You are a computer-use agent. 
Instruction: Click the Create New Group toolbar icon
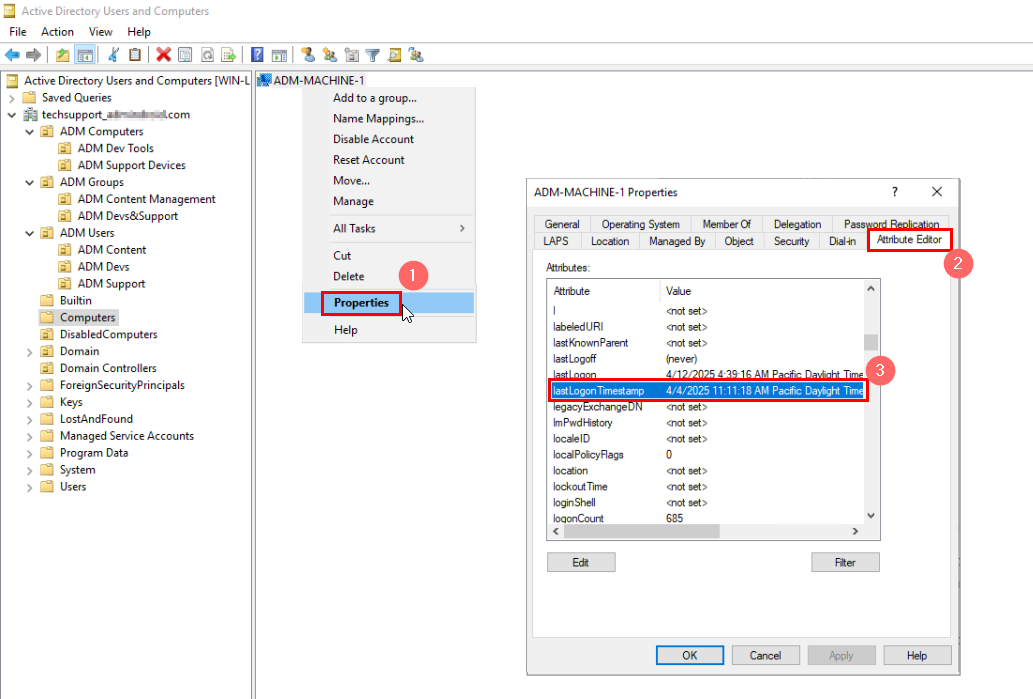[x=330, y=55]
